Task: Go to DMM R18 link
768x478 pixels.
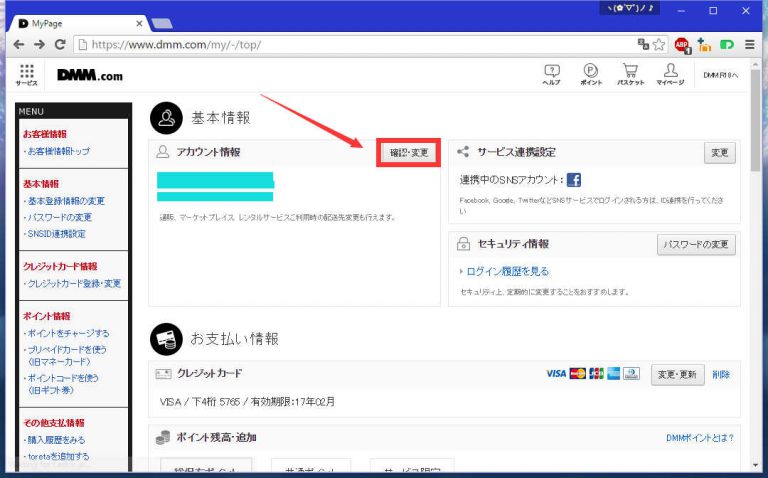Action: (x=720, y=75)
